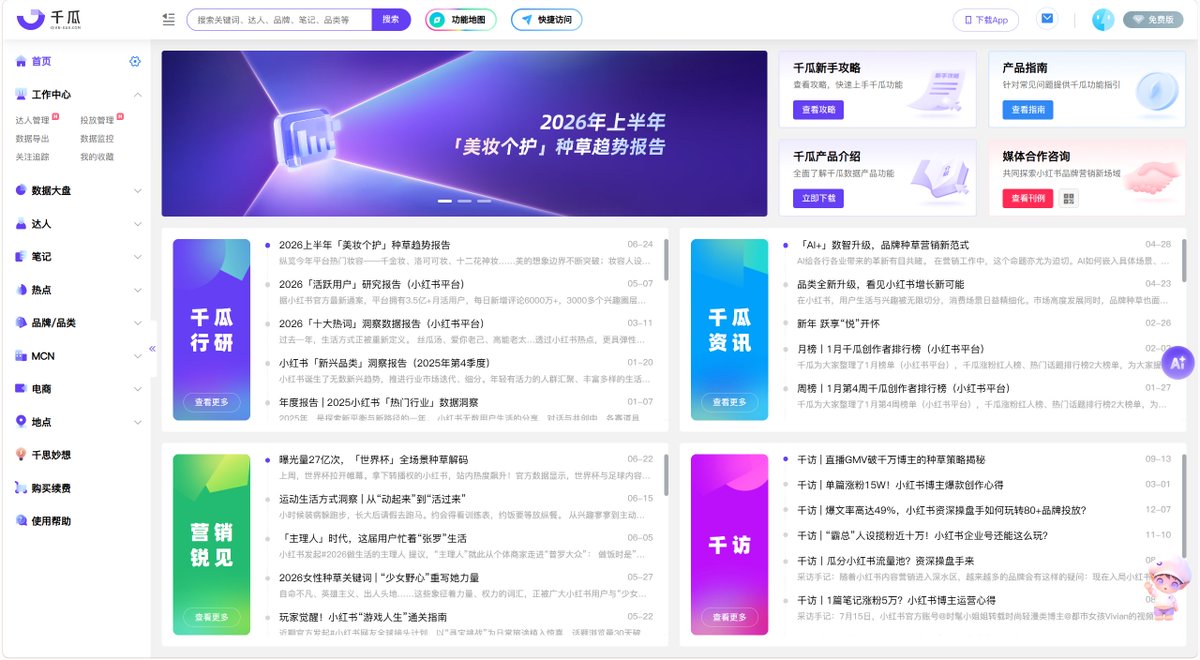Screen dimensions: 1200x660
Task: Expand the 笔记 menu
Action: click(x=137, y=257)
